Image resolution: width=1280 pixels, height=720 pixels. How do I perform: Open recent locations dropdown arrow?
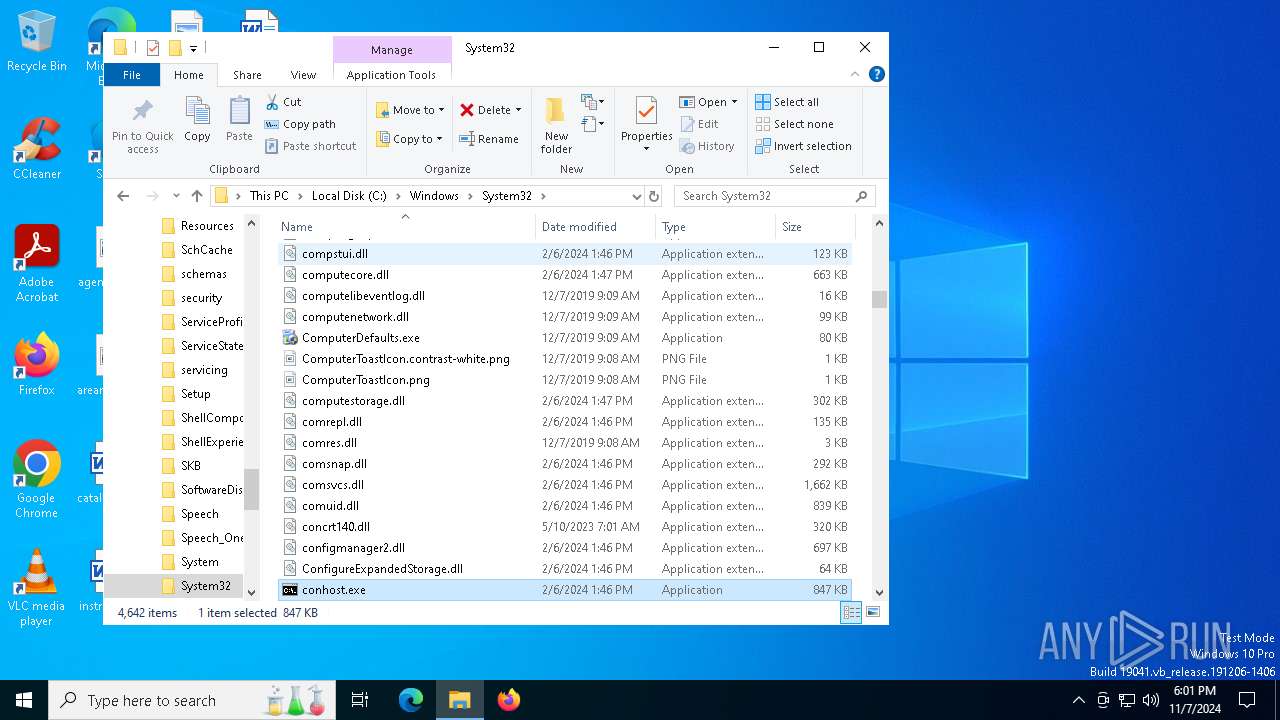176,196
